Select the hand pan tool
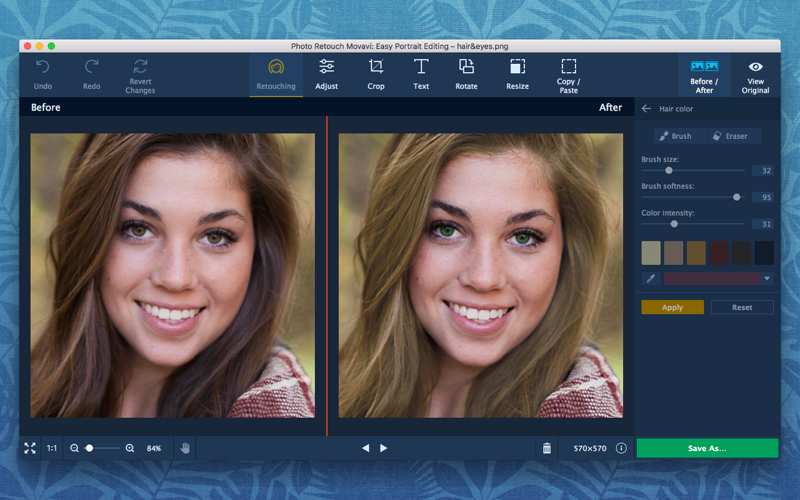 coord(185,448)
